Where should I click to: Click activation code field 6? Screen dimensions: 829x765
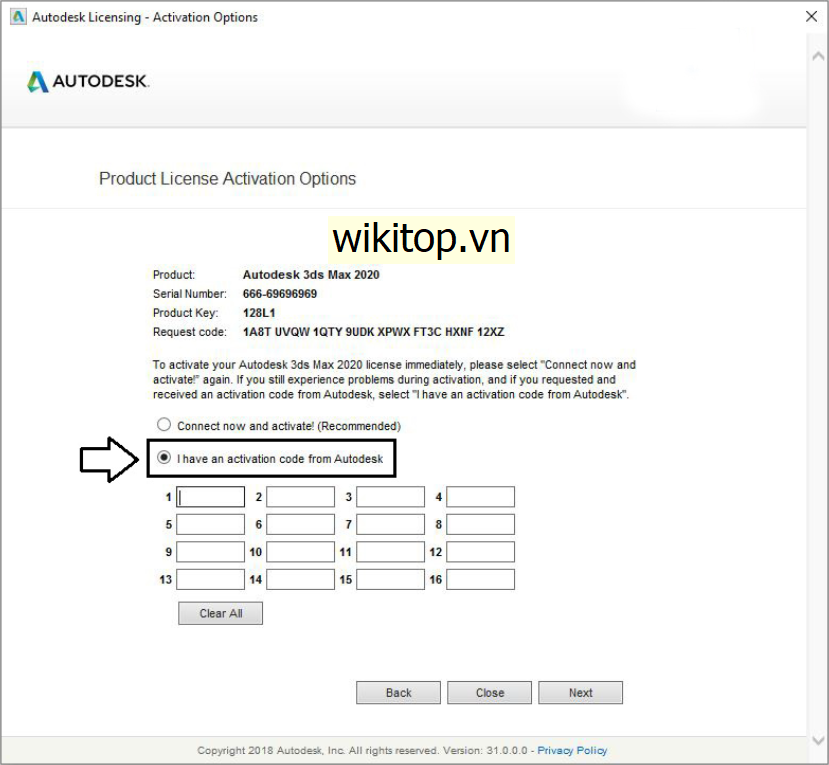[x=301, y=525]
